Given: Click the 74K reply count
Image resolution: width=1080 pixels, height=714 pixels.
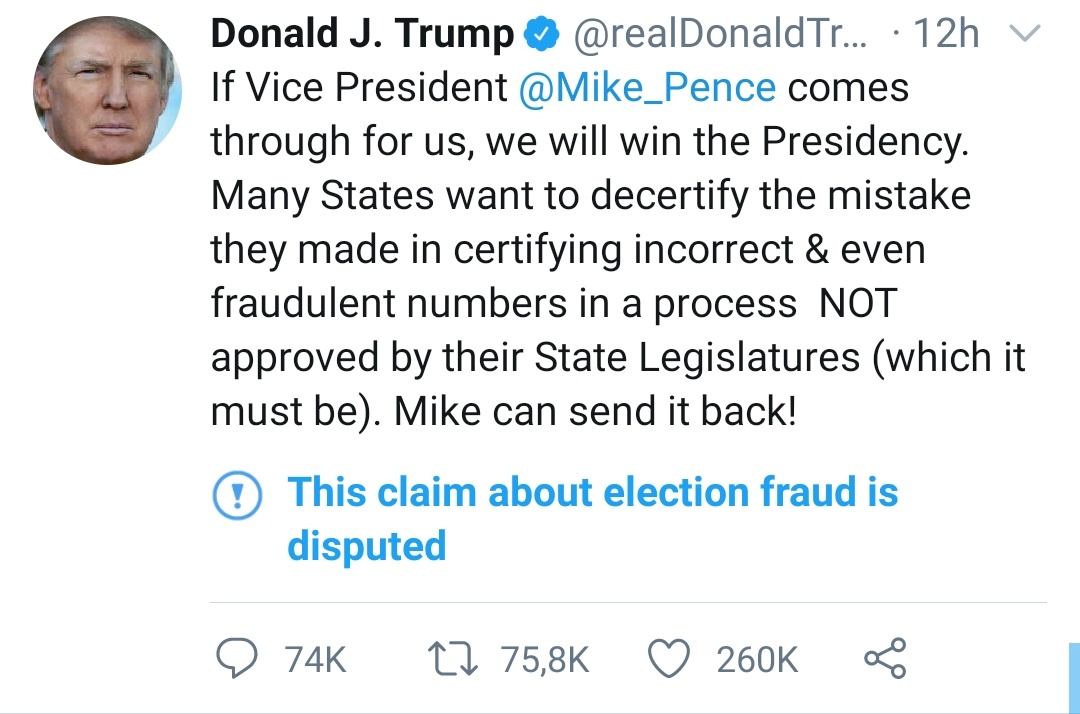Looking at the screenshot, I should coord(315,660).
